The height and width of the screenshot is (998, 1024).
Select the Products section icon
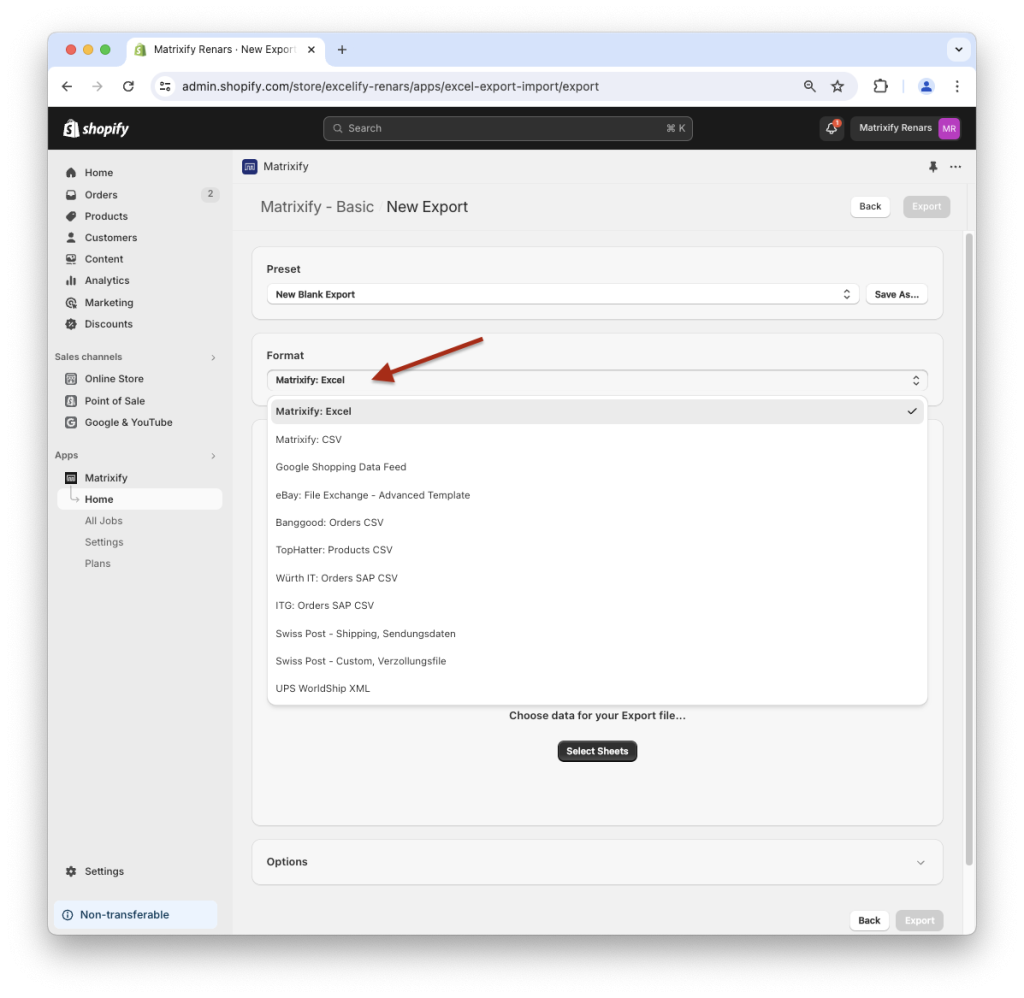[70, 216]
